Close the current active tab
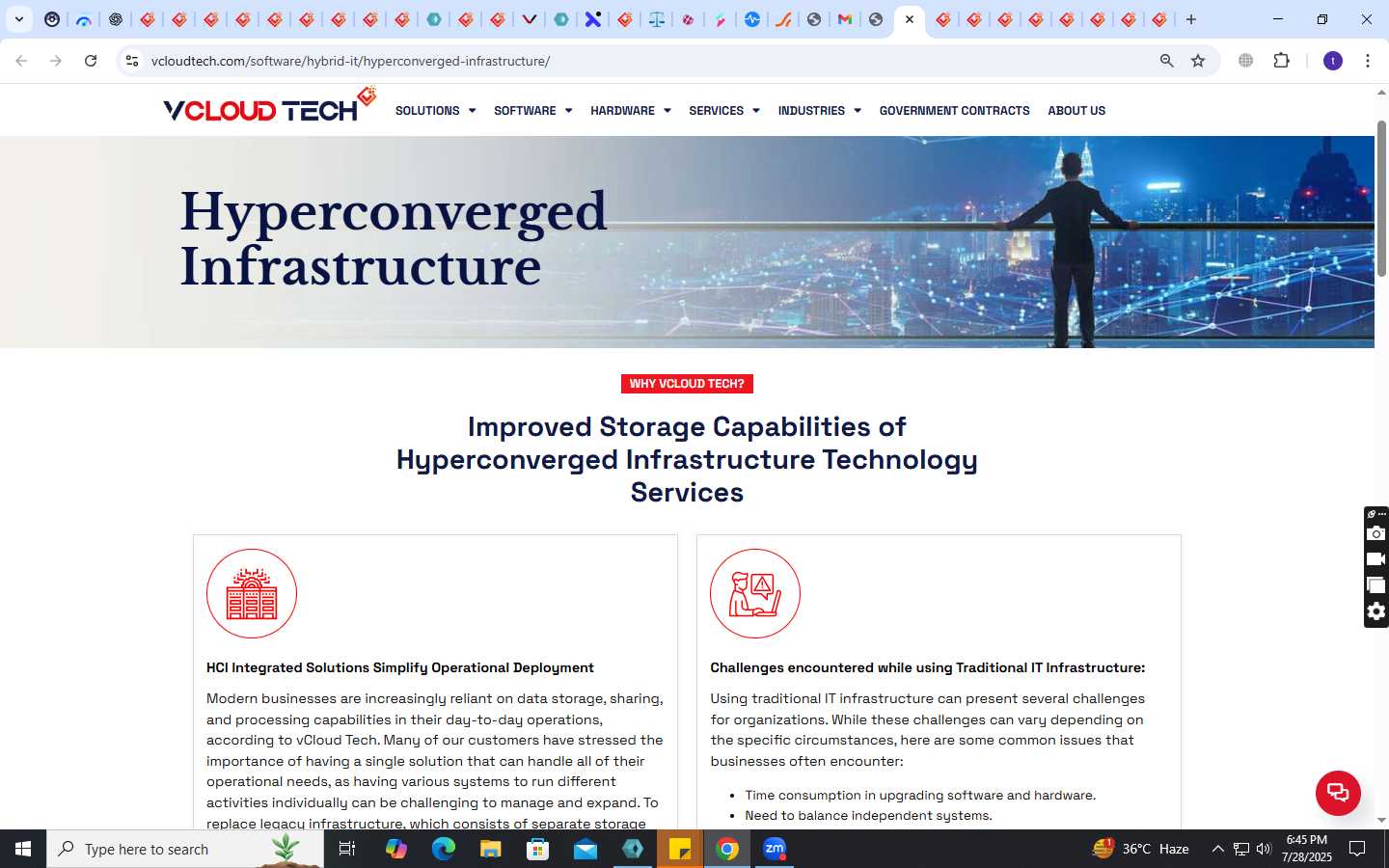1389x868 pixels. pos(909,19)
